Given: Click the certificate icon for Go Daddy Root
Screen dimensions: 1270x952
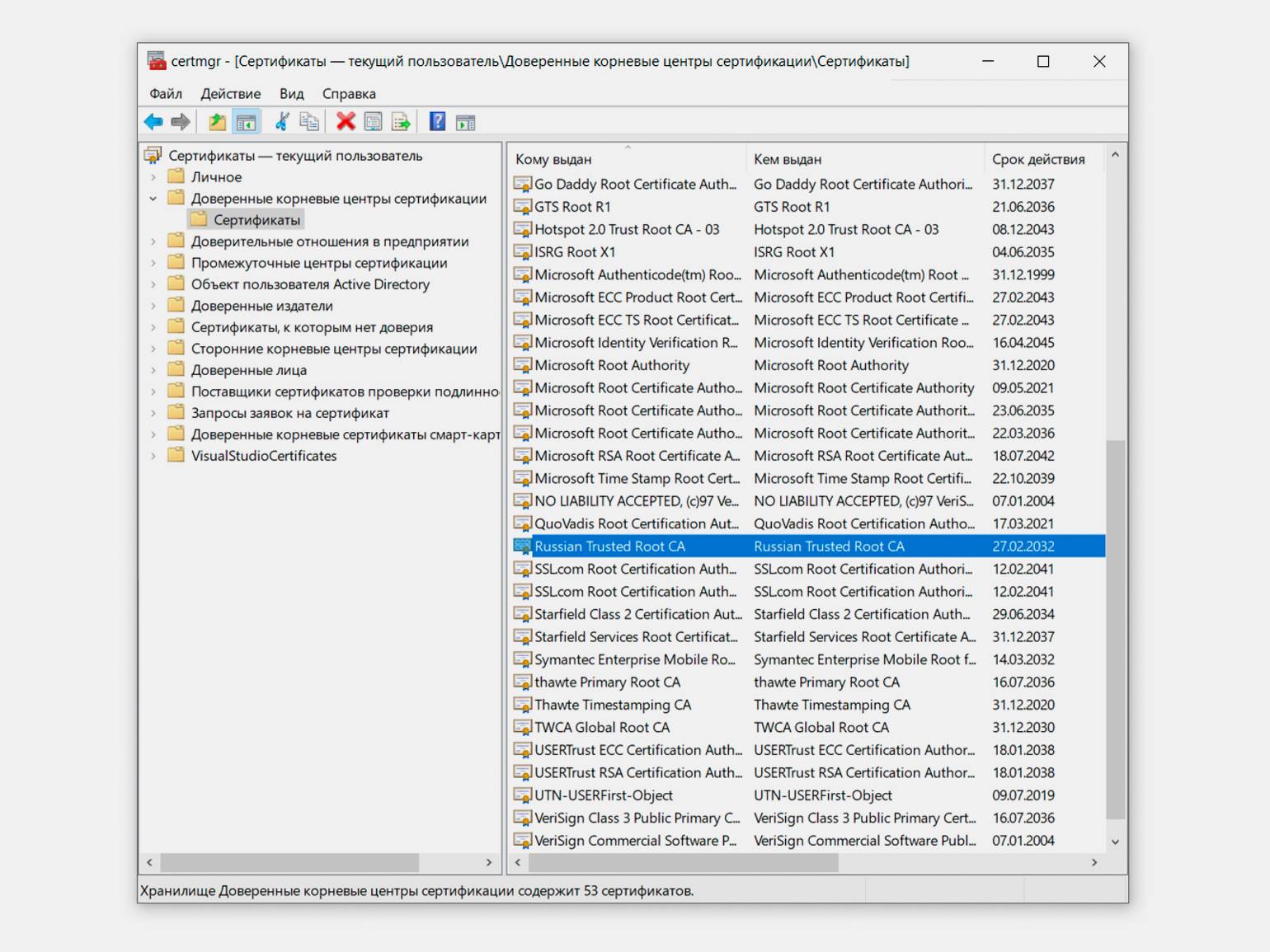Looking at the screenshot, I should coord(523,184).
